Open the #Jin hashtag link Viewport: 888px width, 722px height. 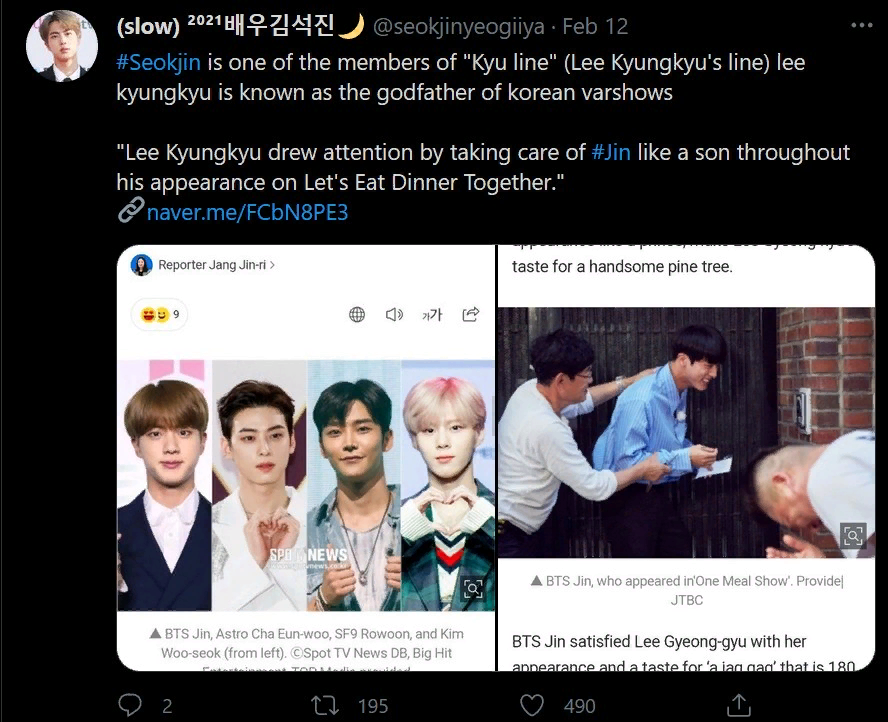[x=610, y=152]
